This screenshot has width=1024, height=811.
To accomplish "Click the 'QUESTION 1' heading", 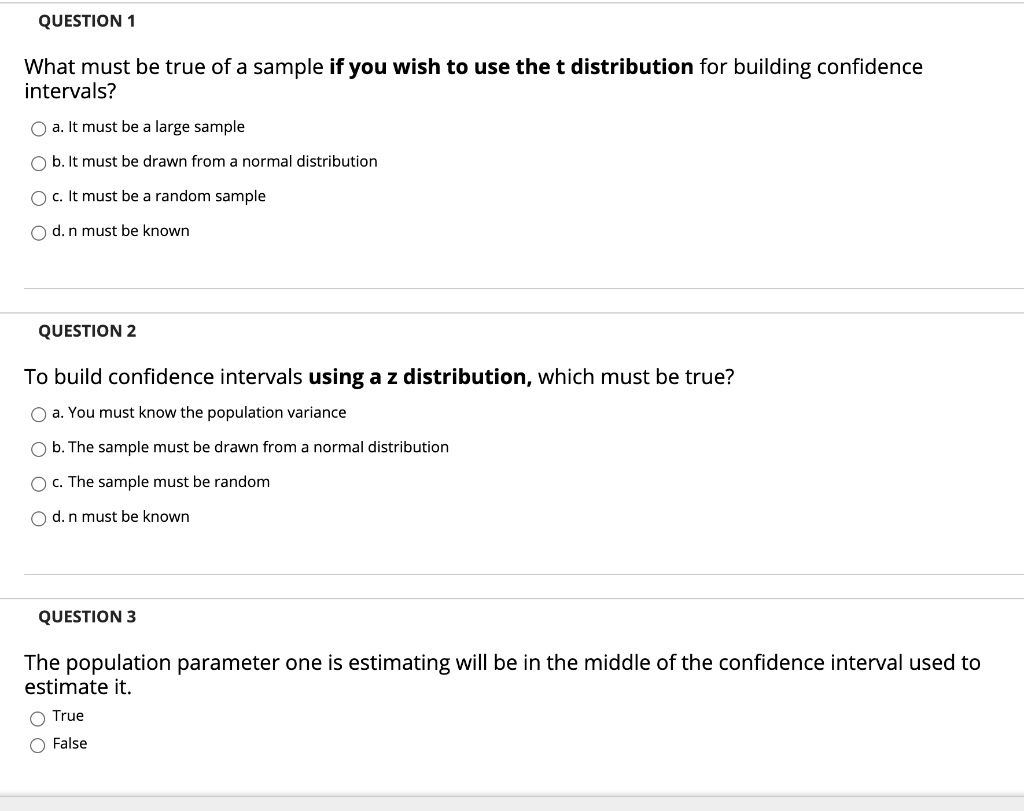I will 87,21.
